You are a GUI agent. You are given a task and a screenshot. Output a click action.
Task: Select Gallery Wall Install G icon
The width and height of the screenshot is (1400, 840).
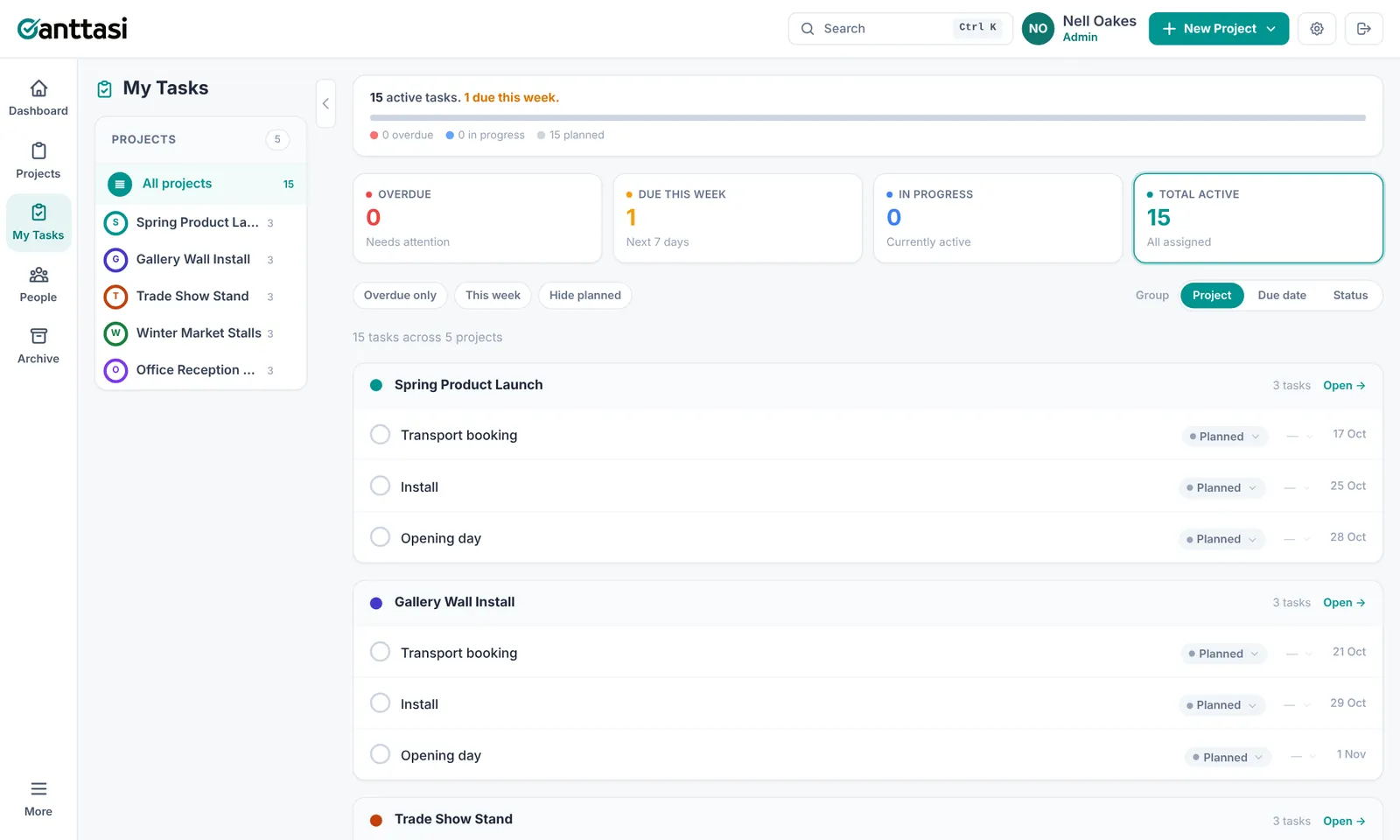pos(115,260)
